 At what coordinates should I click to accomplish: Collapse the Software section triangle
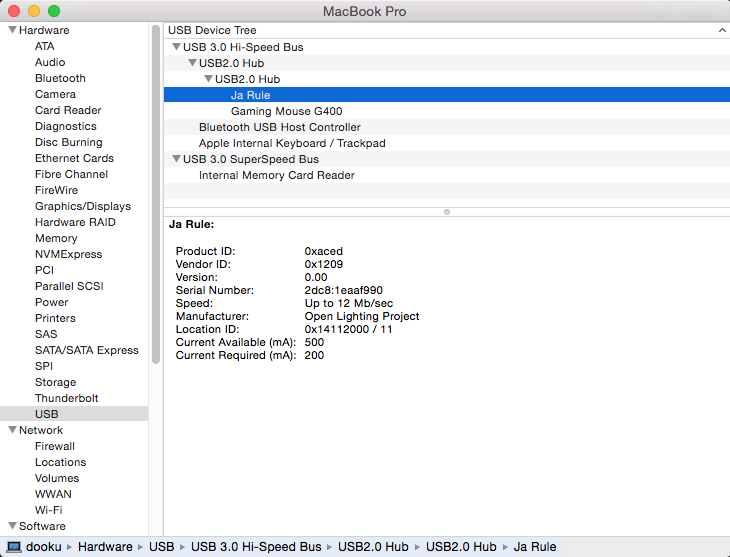point(12,526)
